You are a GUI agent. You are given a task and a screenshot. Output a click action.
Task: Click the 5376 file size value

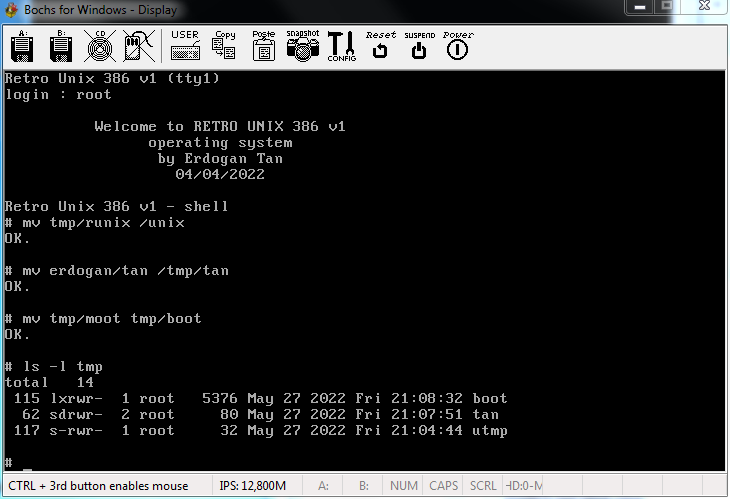click(x=220, y=398)
